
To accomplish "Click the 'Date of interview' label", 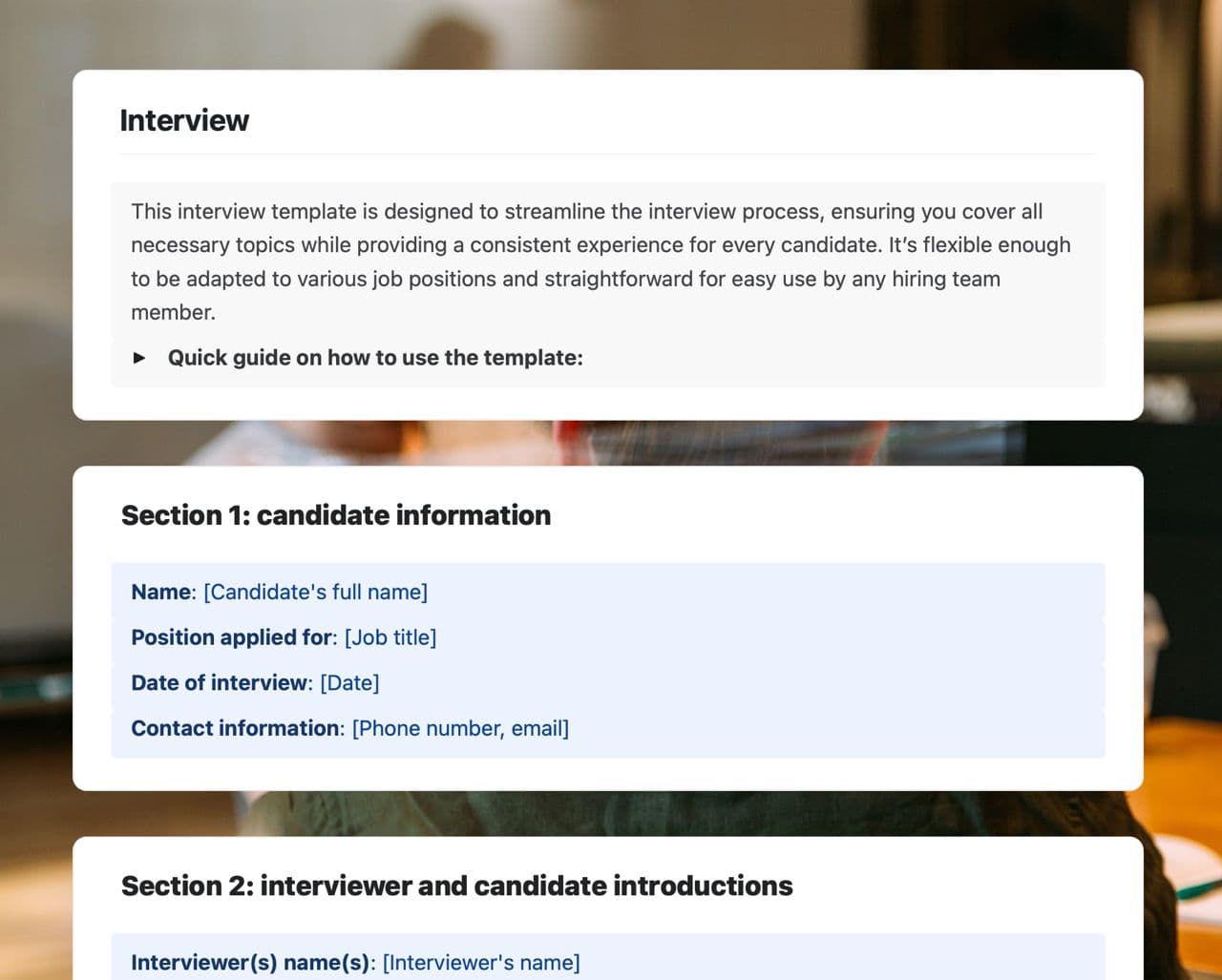I will (x=219, y=683).
